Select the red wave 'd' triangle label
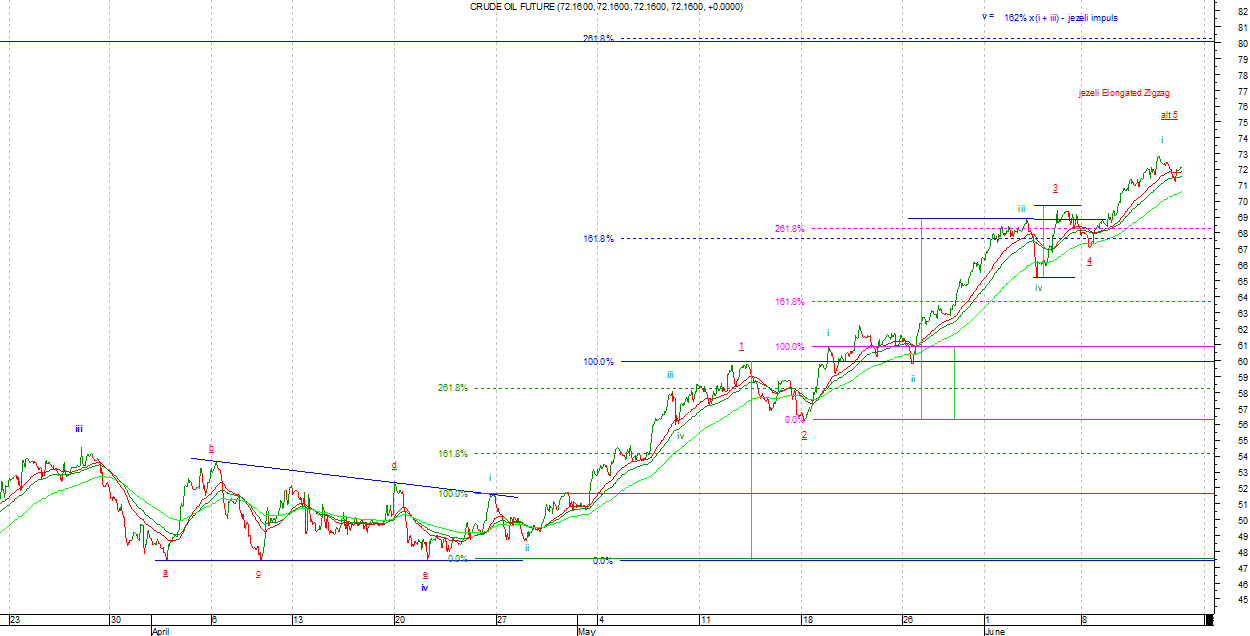The width and height of the screenshot is (1250, 636). pyautogui.click(x=394, y=465)
